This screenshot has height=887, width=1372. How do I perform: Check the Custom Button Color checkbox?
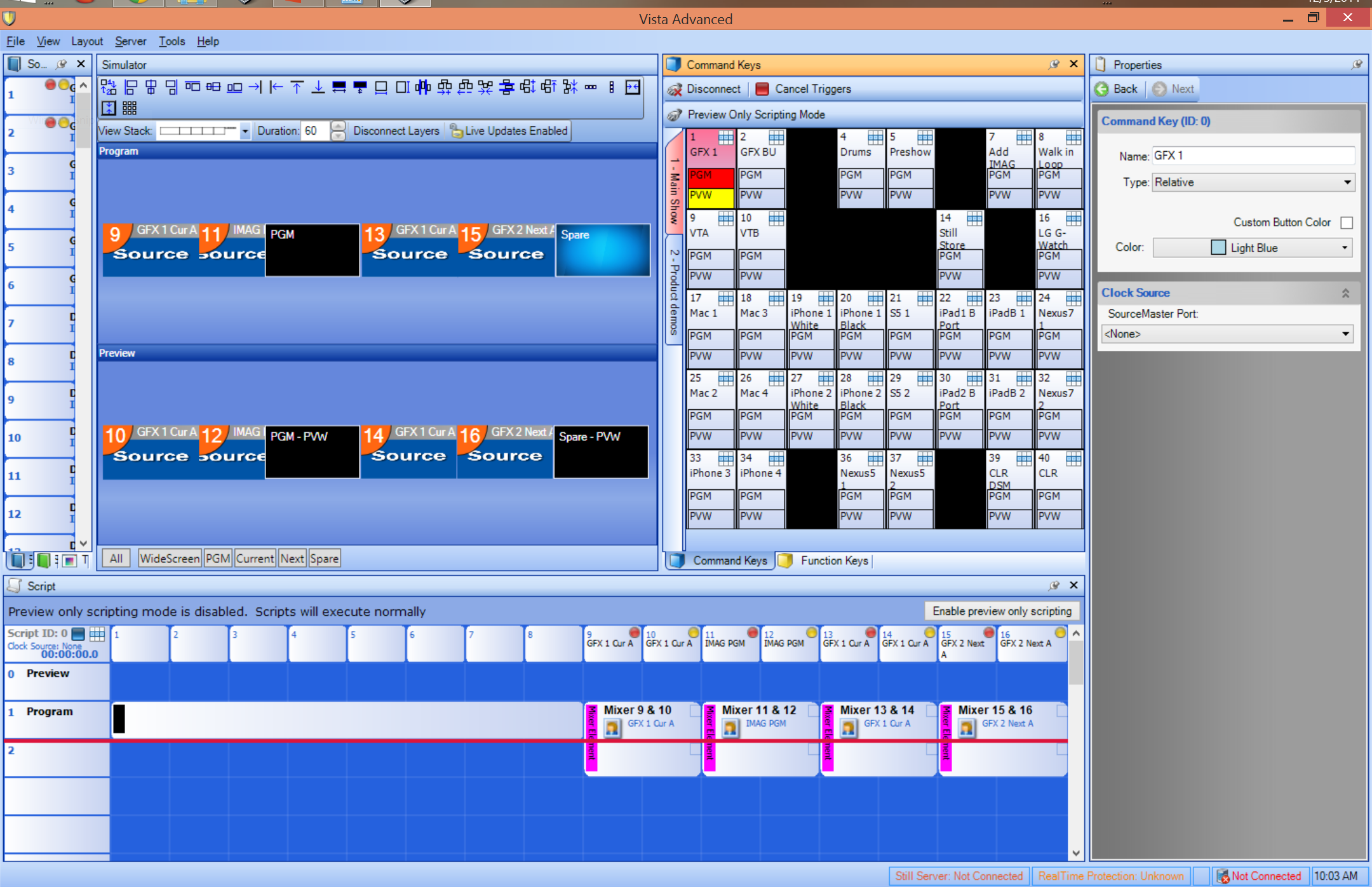(x=1346, y=222)
